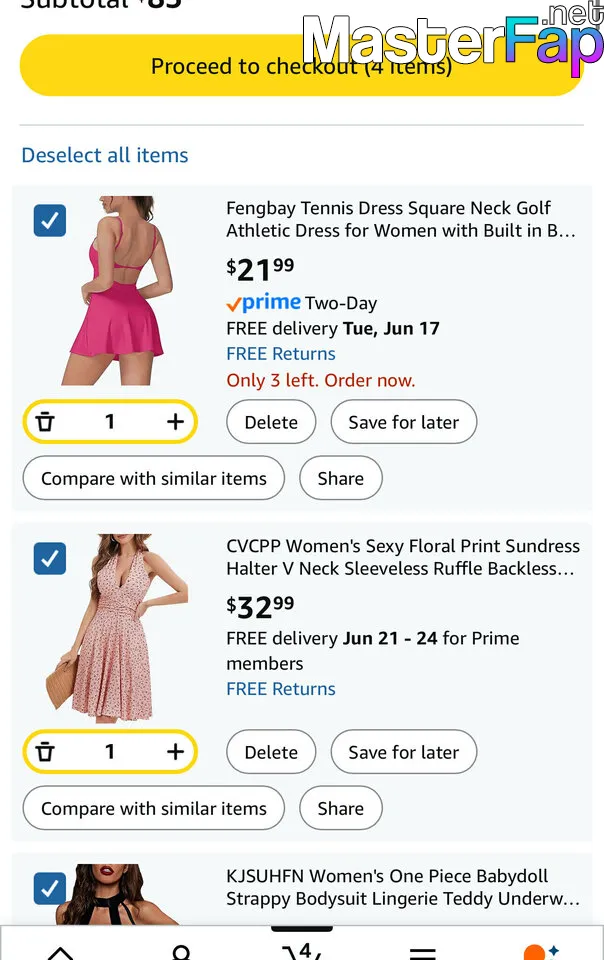Open KJSUHFN Babydoll Bodysuit product title
Screen dimensions: 604x960
click(402, 887)
